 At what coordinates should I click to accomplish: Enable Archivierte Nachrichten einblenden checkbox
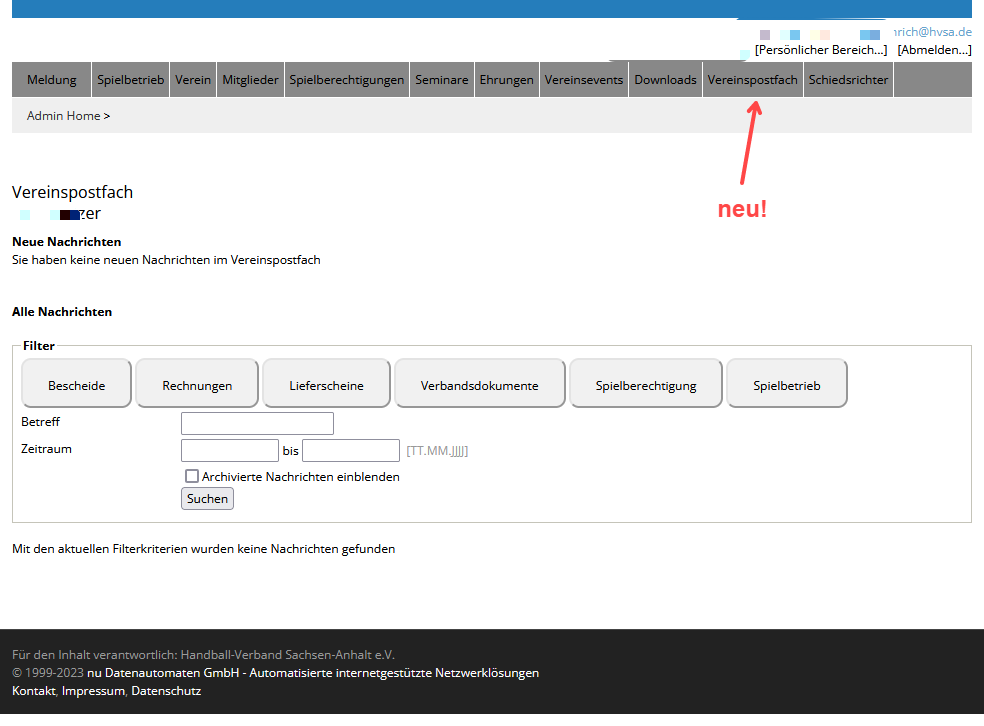tap(192, 477)
